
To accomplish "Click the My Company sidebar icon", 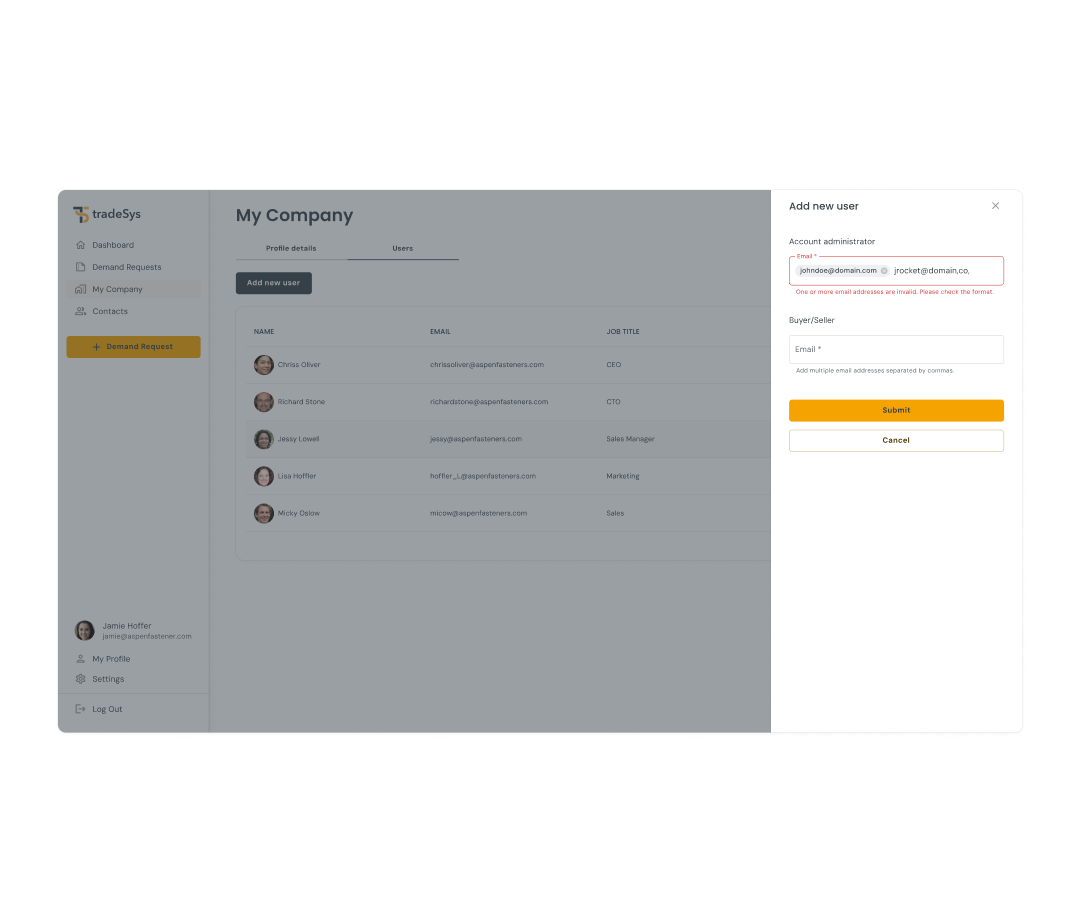I will [81, 289].
